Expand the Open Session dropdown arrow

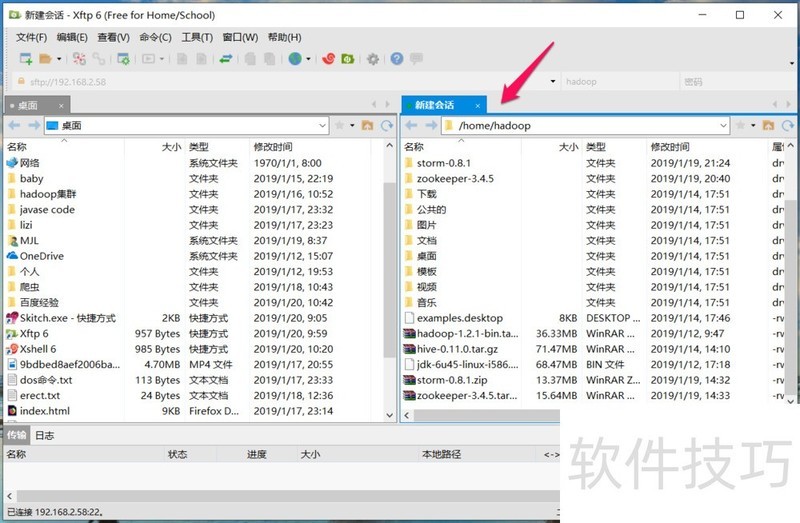coord(59,59)
